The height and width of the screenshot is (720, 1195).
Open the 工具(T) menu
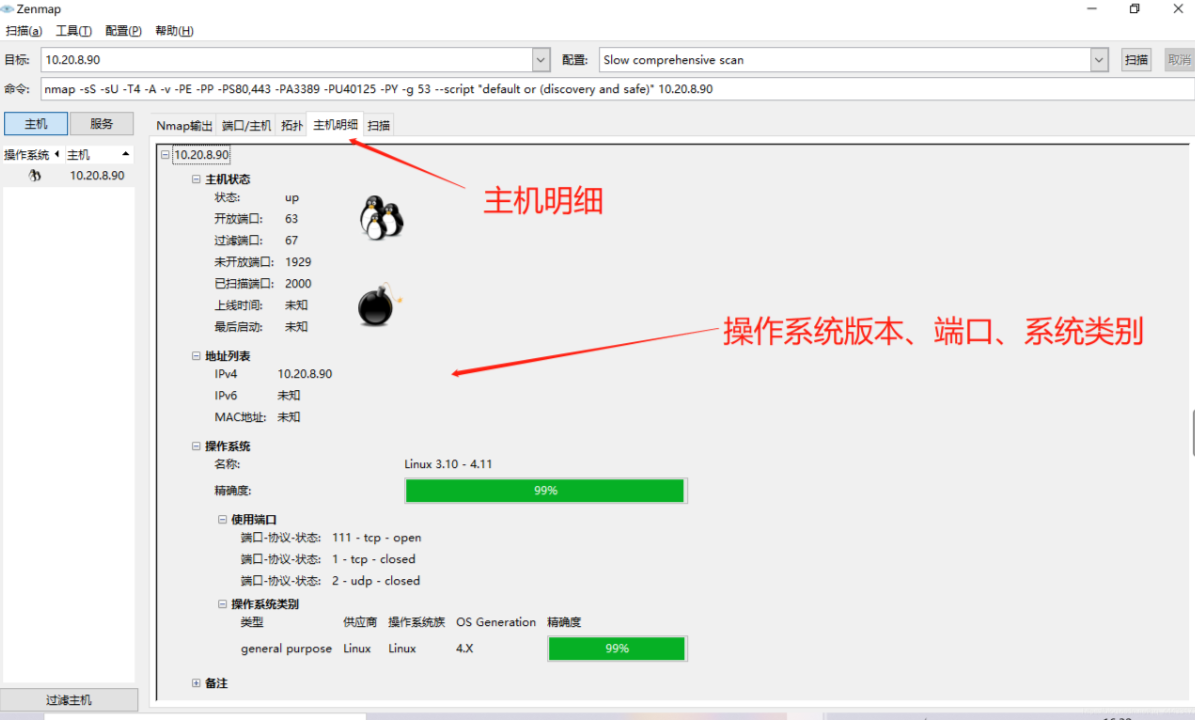73,30
